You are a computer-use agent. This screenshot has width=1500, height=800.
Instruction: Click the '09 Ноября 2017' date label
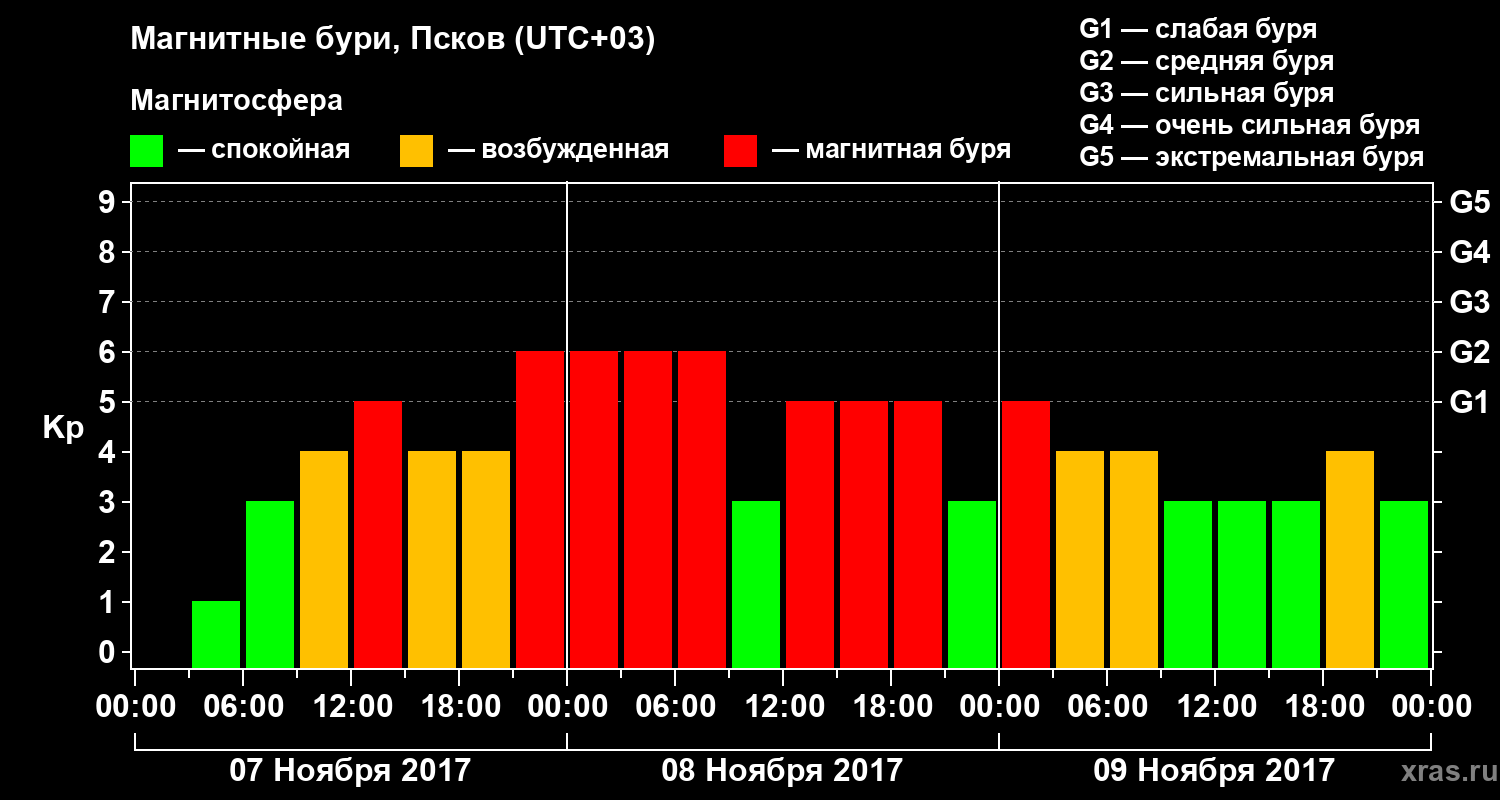tap(1214, 771)
